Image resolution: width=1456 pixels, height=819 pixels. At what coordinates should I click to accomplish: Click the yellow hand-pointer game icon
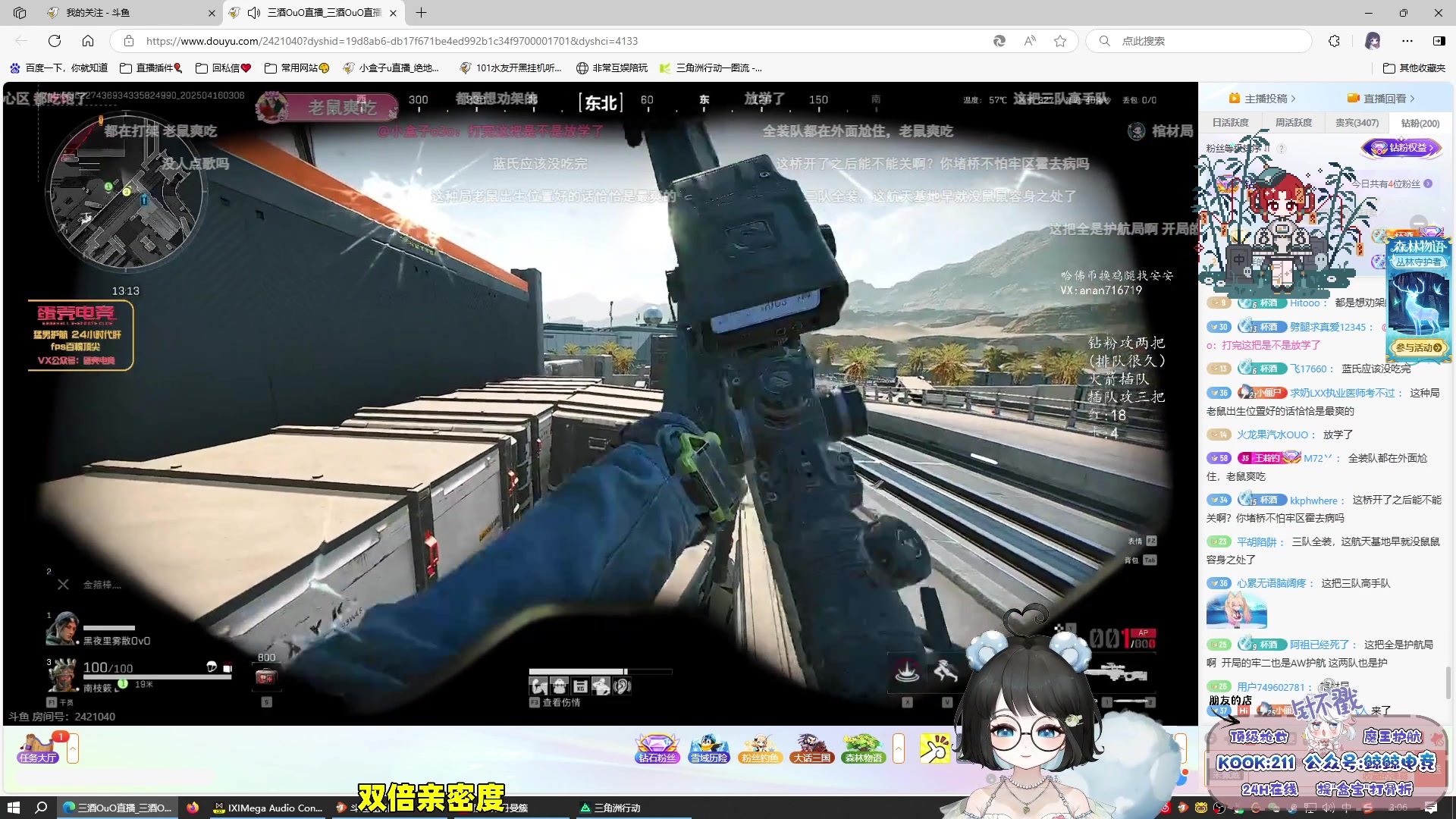click(935, 748)
